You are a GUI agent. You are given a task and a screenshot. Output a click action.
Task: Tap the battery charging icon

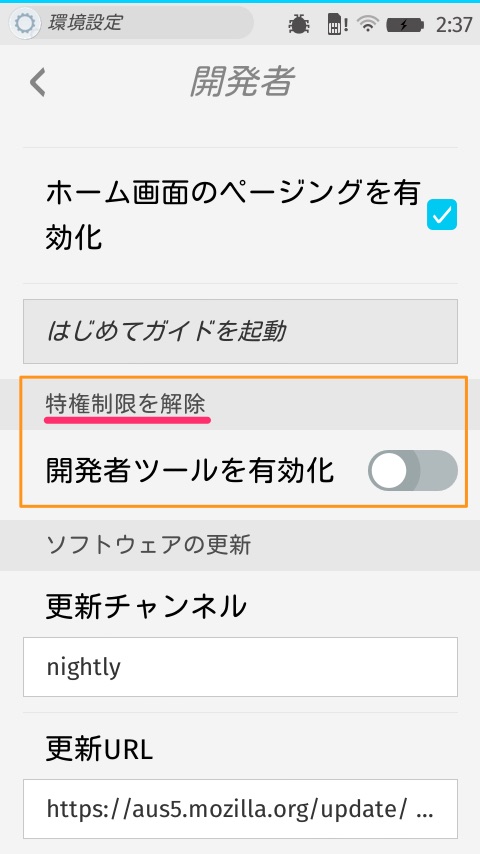click(x=404, y=25)
